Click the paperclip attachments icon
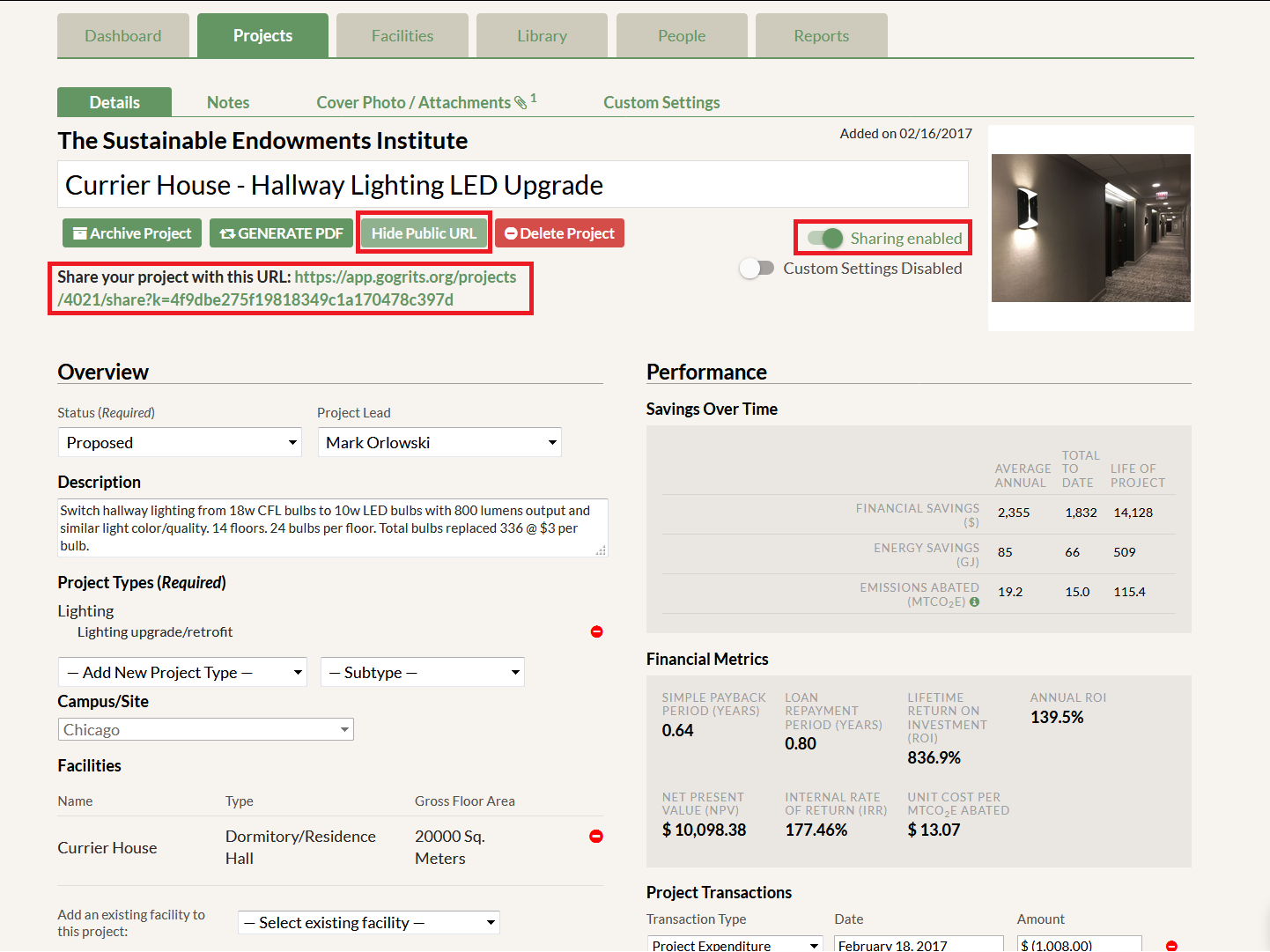This screenshot has width=1270, height=952. pos(521,102)
